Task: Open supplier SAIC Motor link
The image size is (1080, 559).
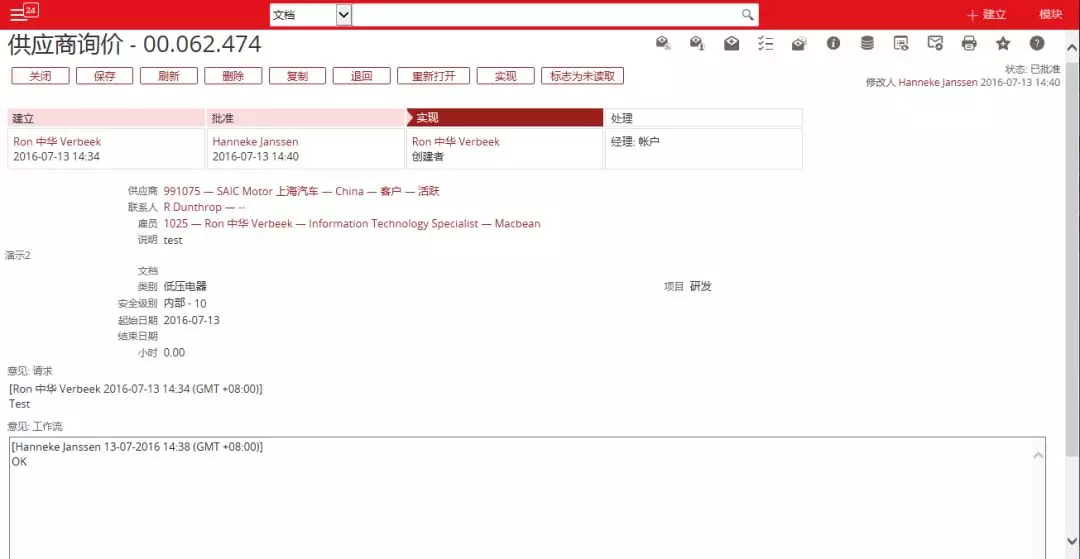Action: point(301,191)
